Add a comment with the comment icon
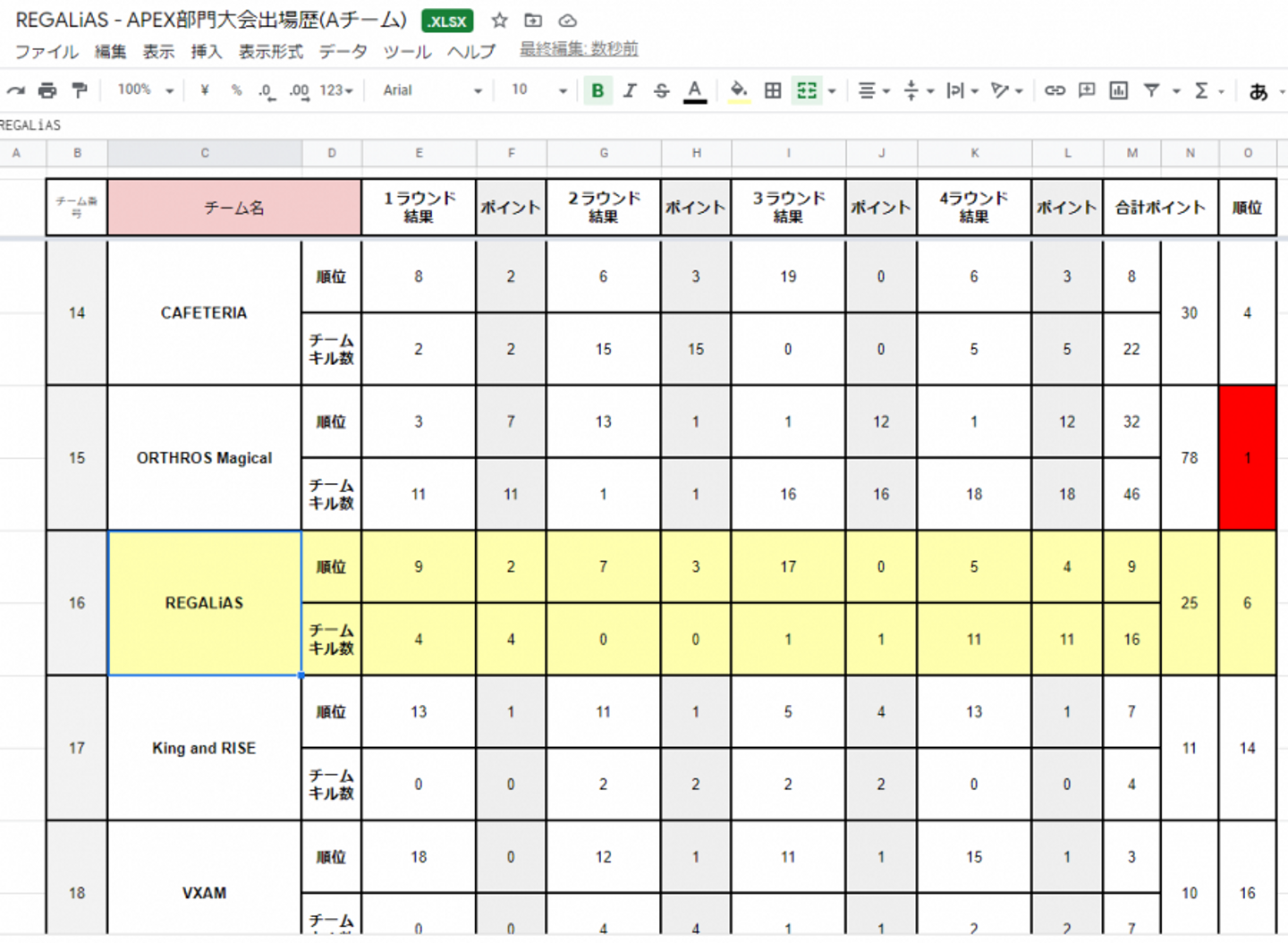 pyautogui.click(x=1087, y=90)
